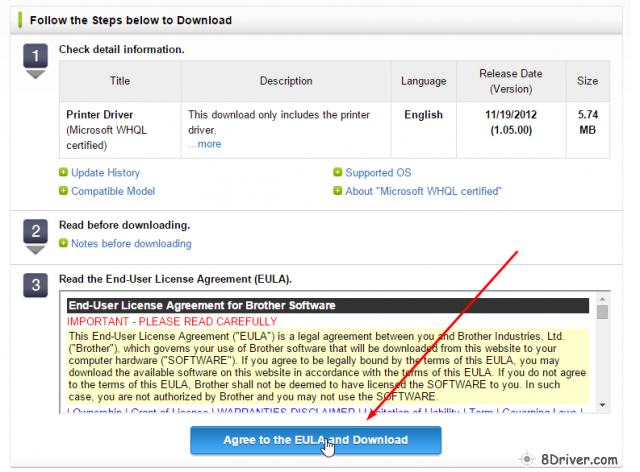
Task: Expand the Compatible Model list
Action: 113,191
